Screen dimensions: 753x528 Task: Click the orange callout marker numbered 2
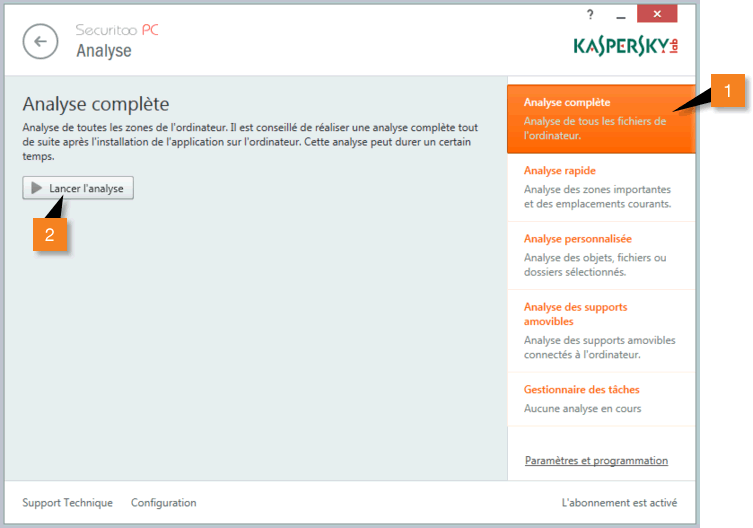49,235
